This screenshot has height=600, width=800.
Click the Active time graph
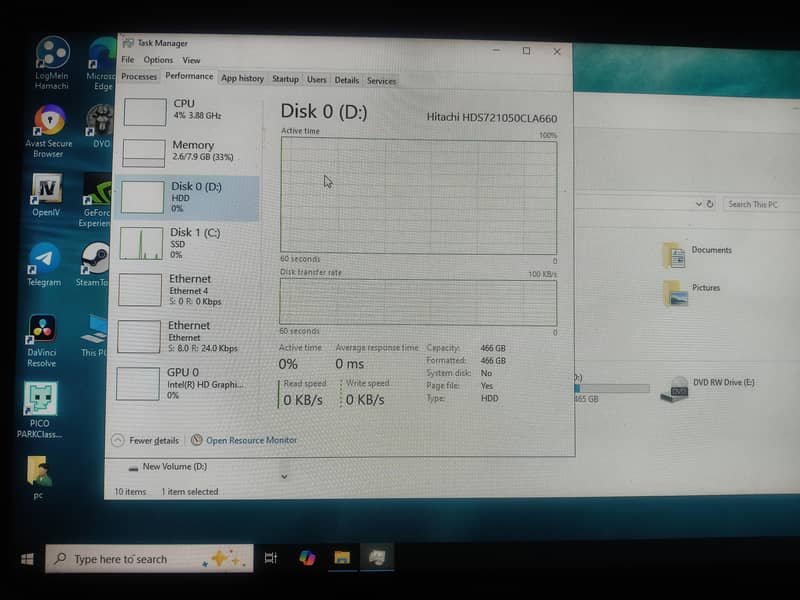coord(418,197)
